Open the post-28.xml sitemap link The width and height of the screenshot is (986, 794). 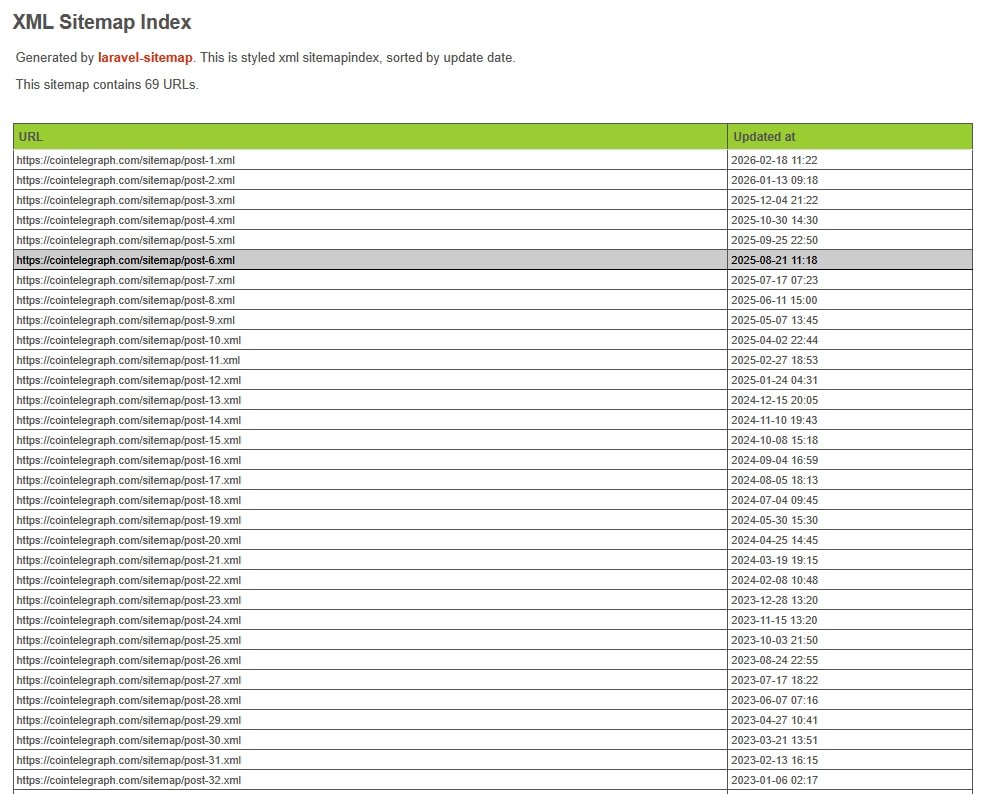point(129,700)
